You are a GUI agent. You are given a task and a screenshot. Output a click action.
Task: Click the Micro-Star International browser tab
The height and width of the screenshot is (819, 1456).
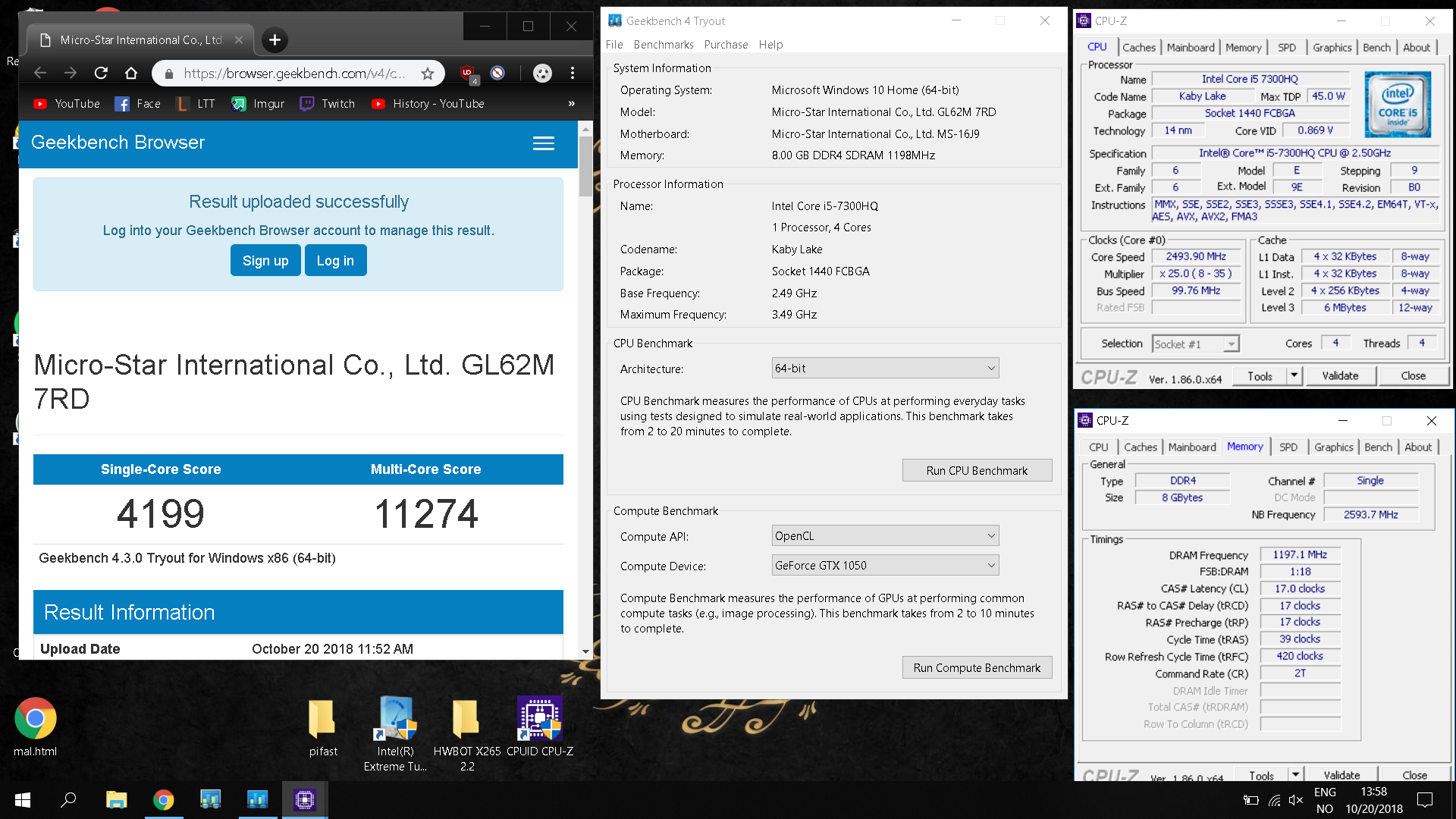point(140,40)
